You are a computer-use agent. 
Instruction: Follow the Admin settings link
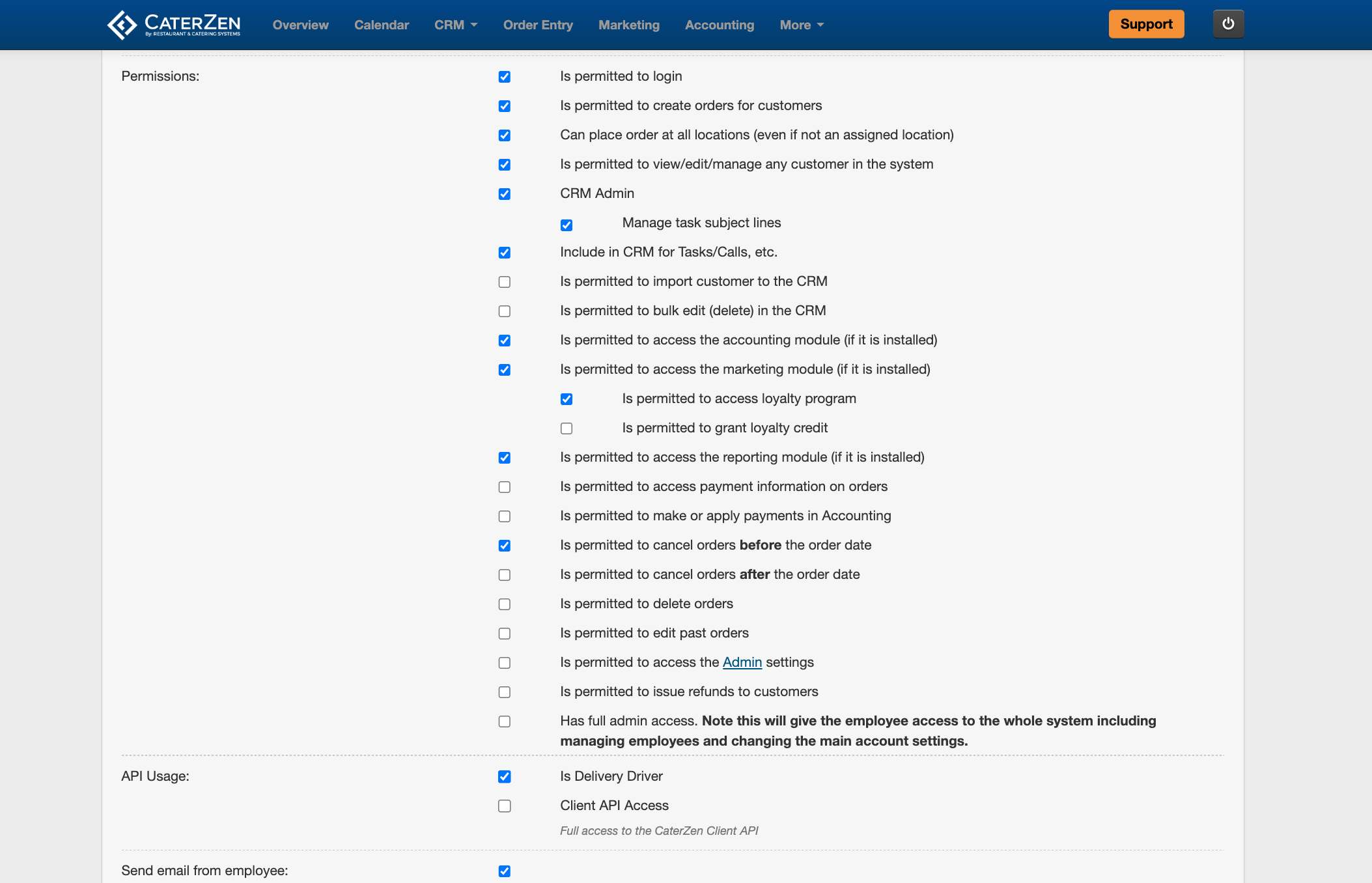point(742,662)
